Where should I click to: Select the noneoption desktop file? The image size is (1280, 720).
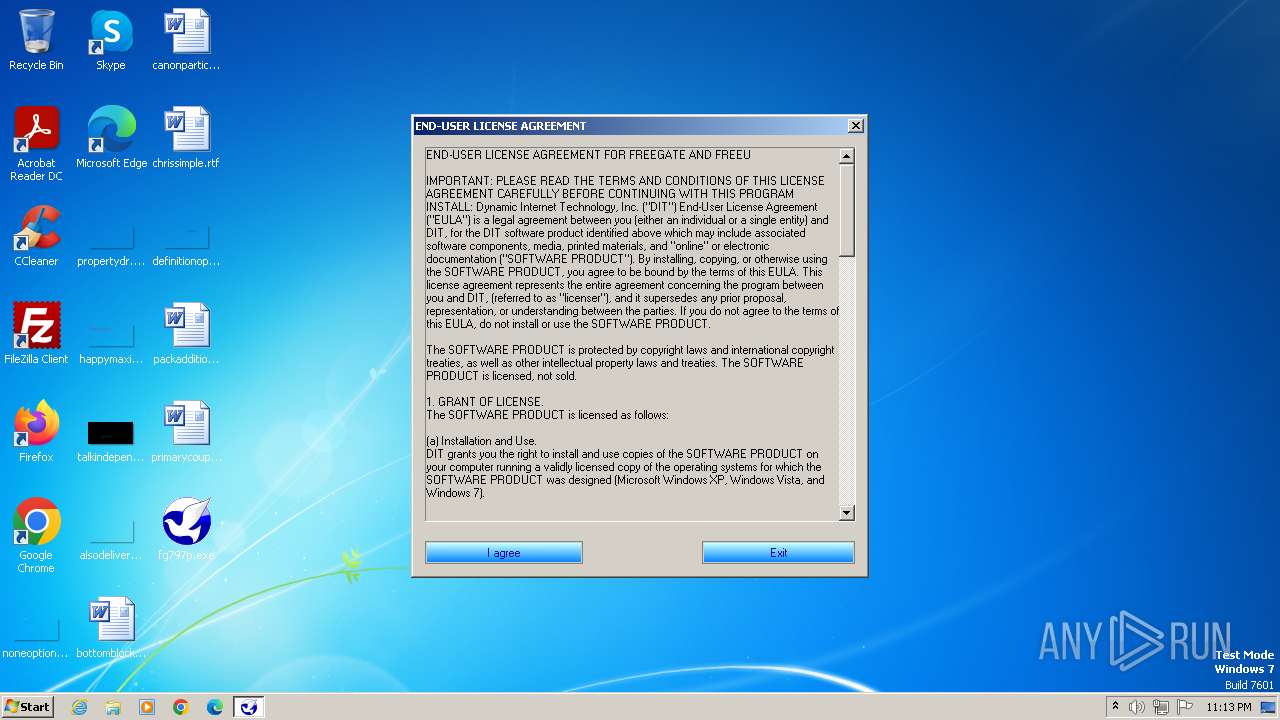click(36, 636)
